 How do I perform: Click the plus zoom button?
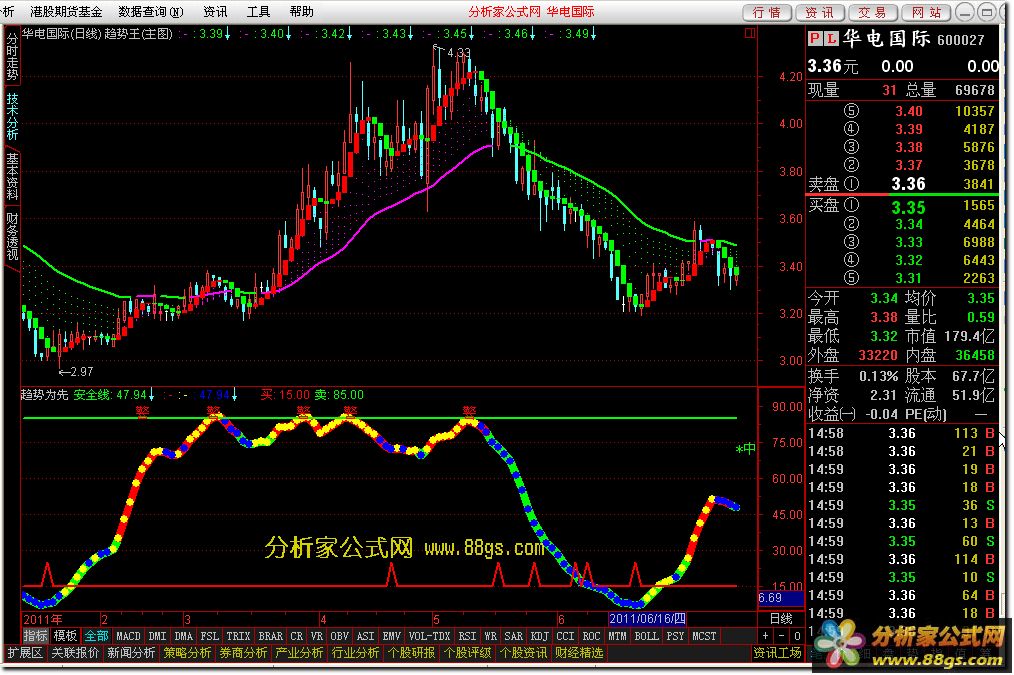tap(766, 636)
